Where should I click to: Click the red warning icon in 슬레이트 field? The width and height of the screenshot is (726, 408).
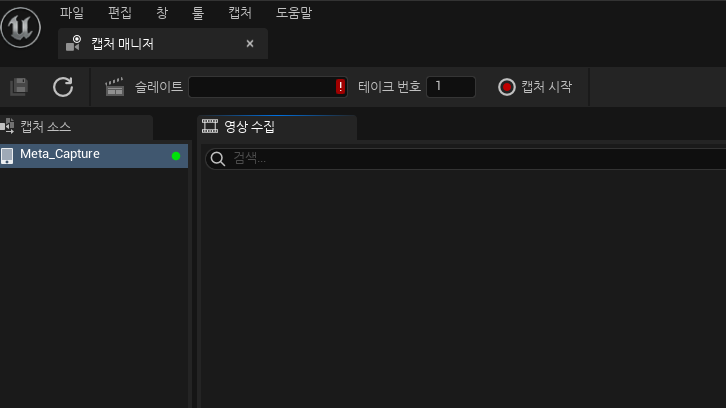(340, 87)
